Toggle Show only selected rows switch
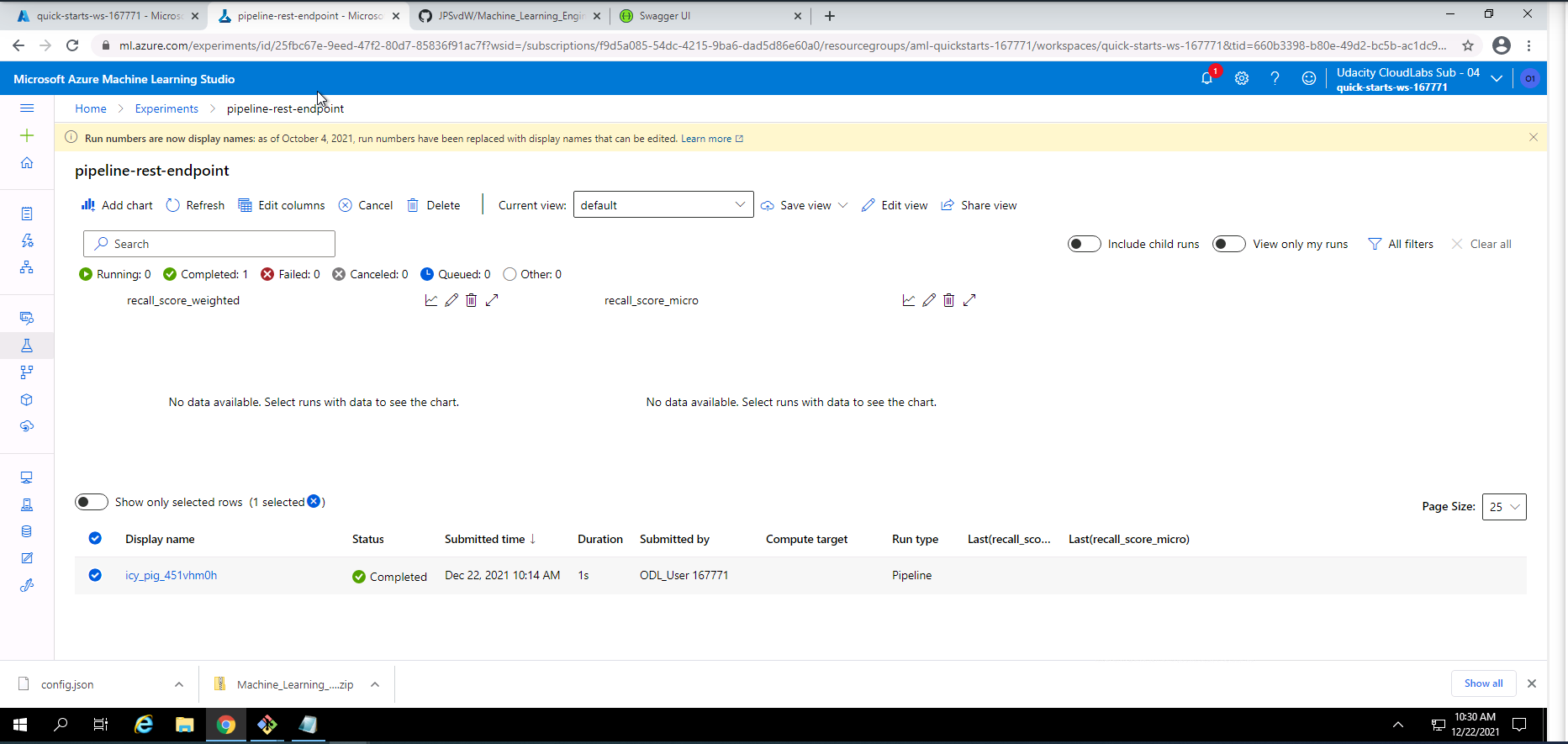 tap(92, 502)
